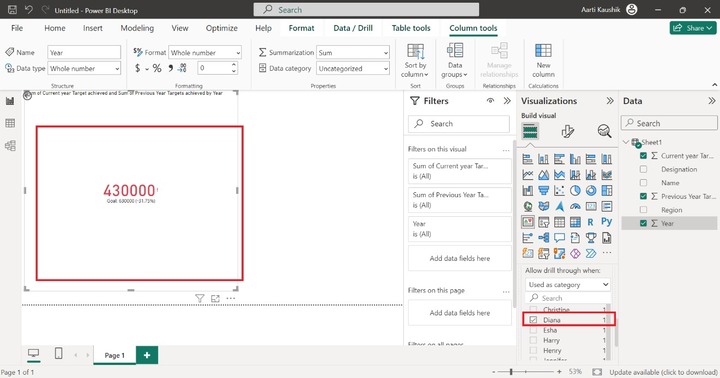Select the Decomposition tree visual

[x=544, y=238]
